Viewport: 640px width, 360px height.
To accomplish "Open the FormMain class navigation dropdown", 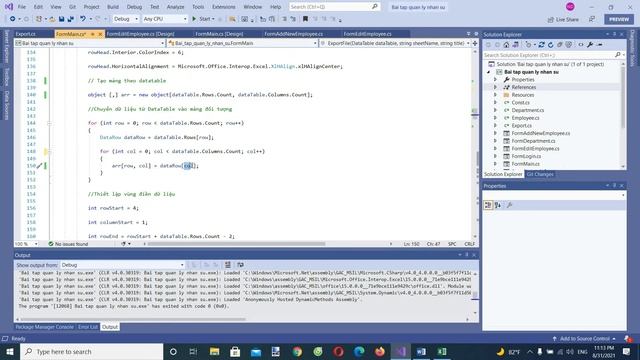I will point(242,43).
